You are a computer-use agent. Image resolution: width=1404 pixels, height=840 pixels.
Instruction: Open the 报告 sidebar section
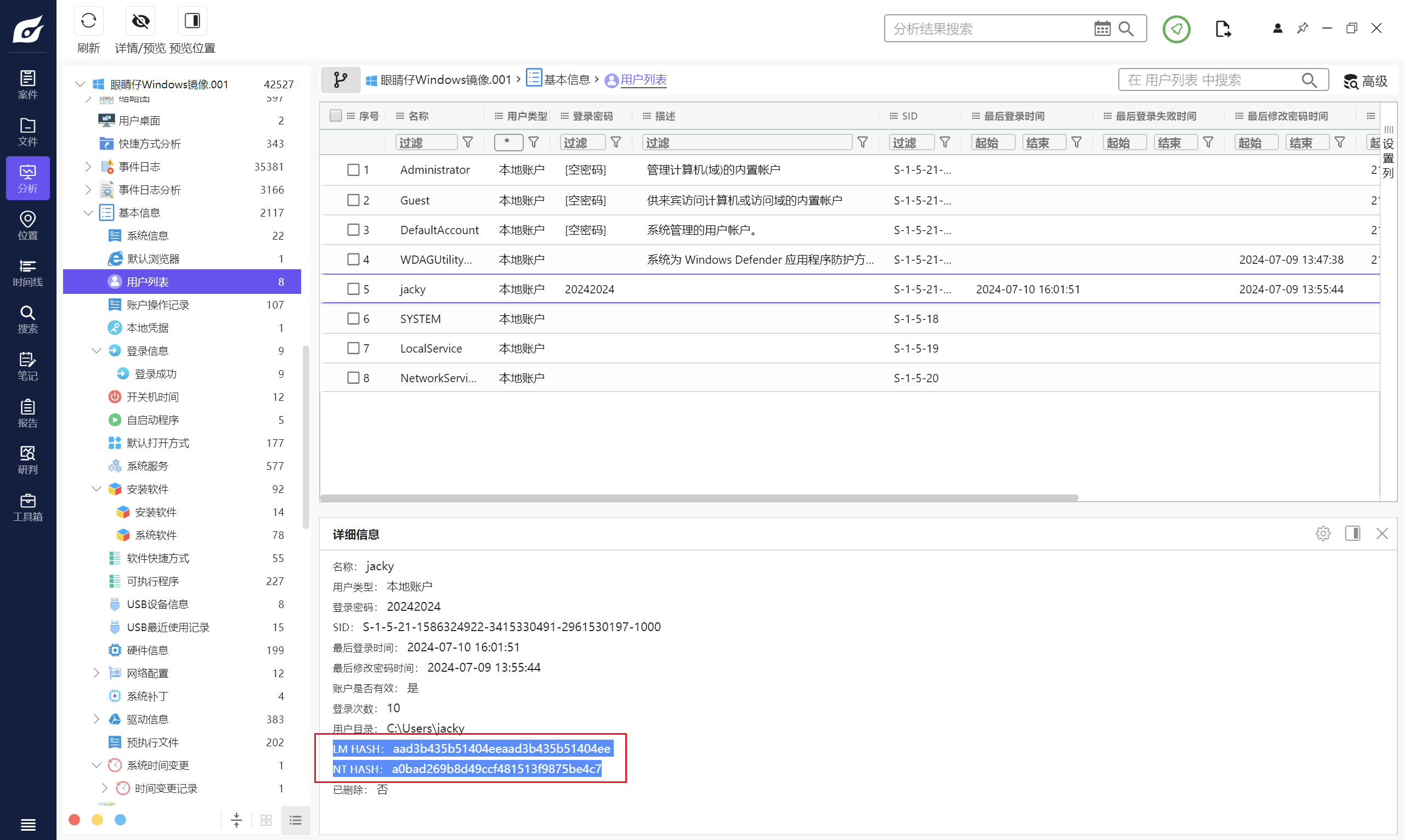[28, 413]
